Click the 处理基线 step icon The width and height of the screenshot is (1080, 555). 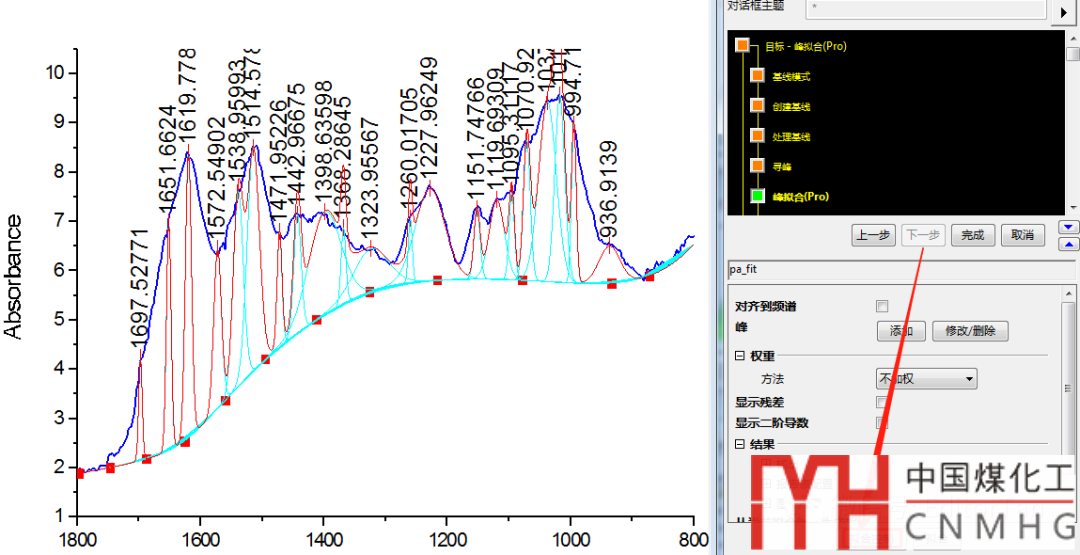click(x=758, y=136)
